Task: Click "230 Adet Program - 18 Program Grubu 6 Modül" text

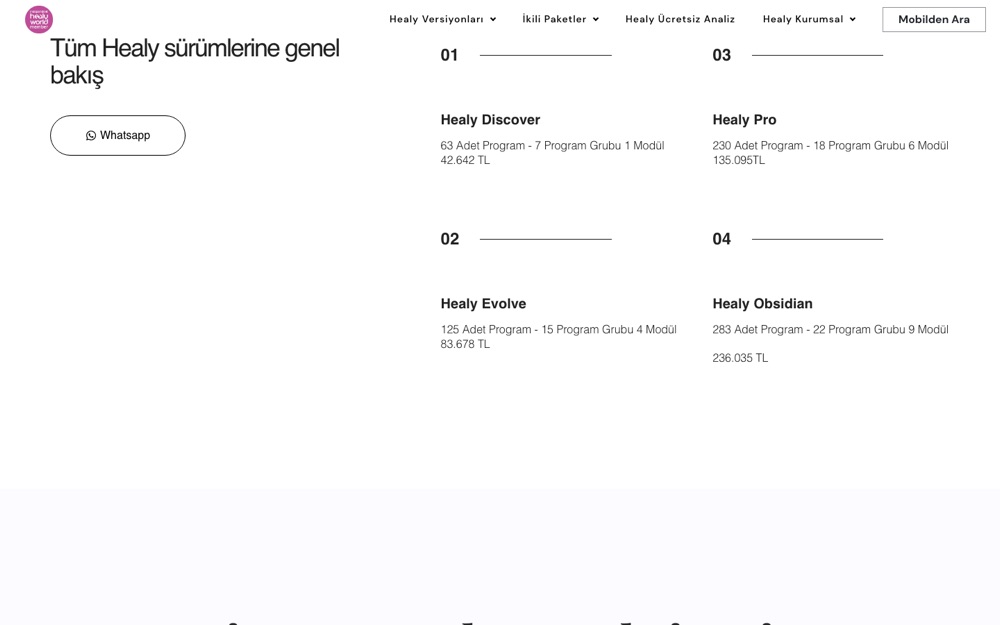Action: tap(830, 145)
